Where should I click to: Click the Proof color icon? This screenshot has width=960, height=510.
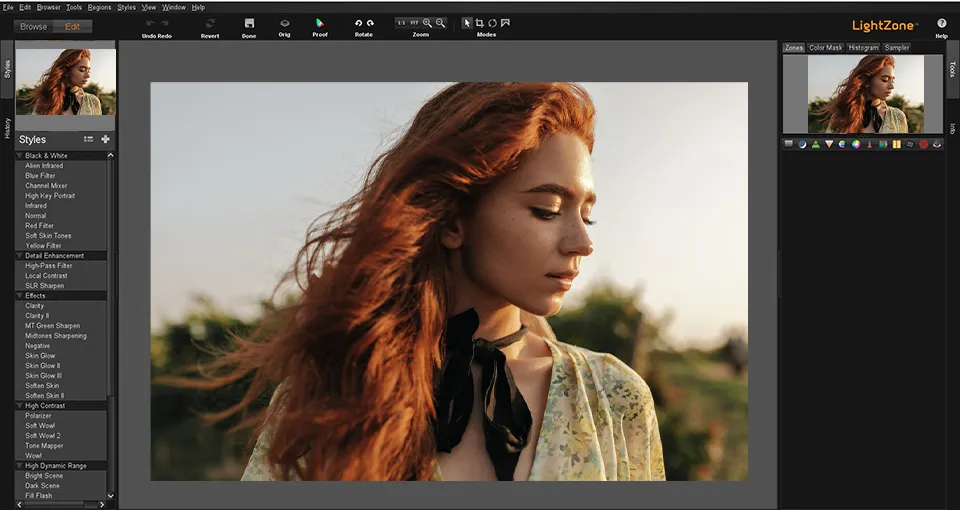pos(320,23)
